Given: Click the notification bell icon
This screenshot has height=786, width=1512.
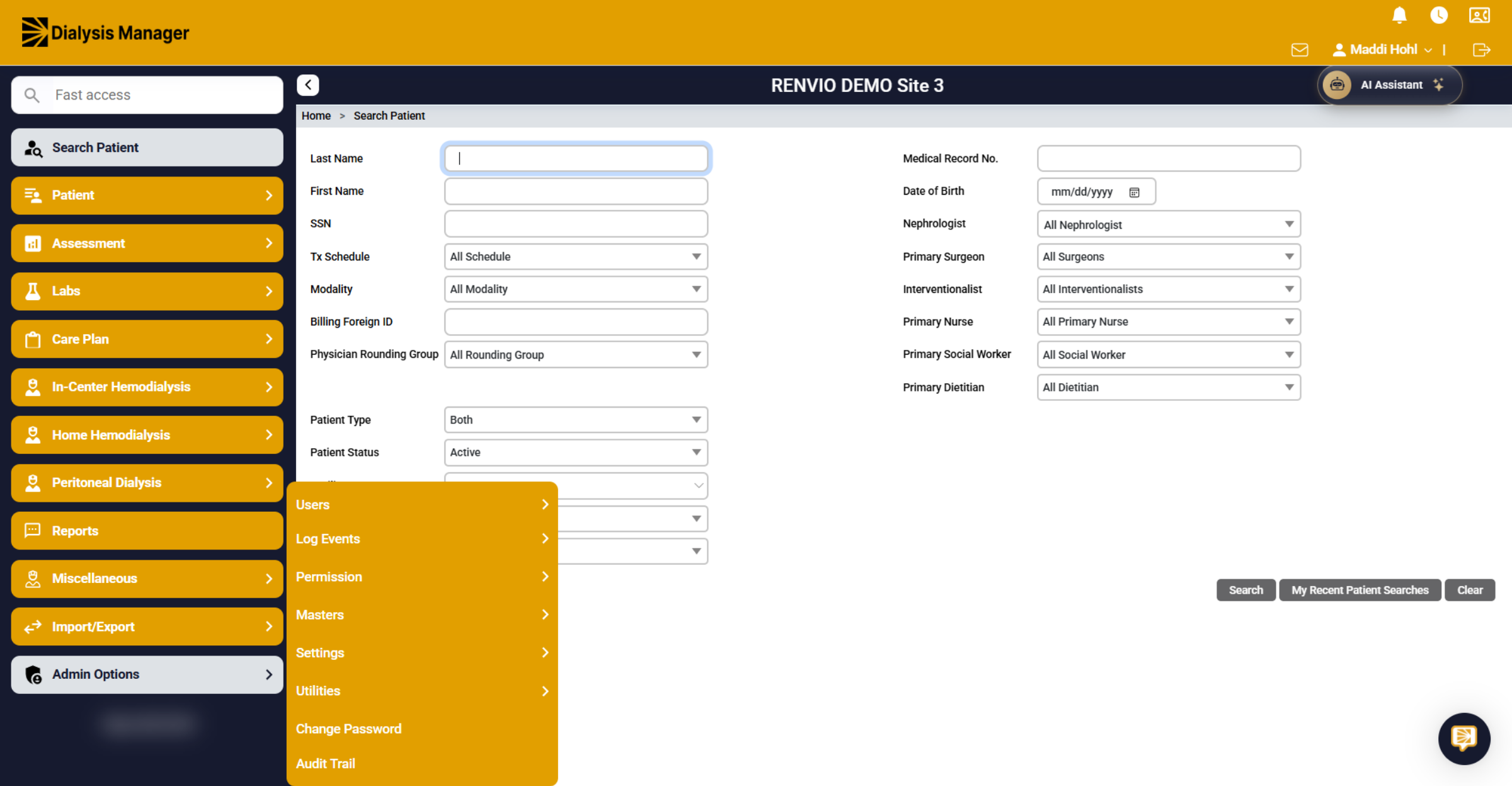Looking at the screenshot, I should coord(1399,15).
